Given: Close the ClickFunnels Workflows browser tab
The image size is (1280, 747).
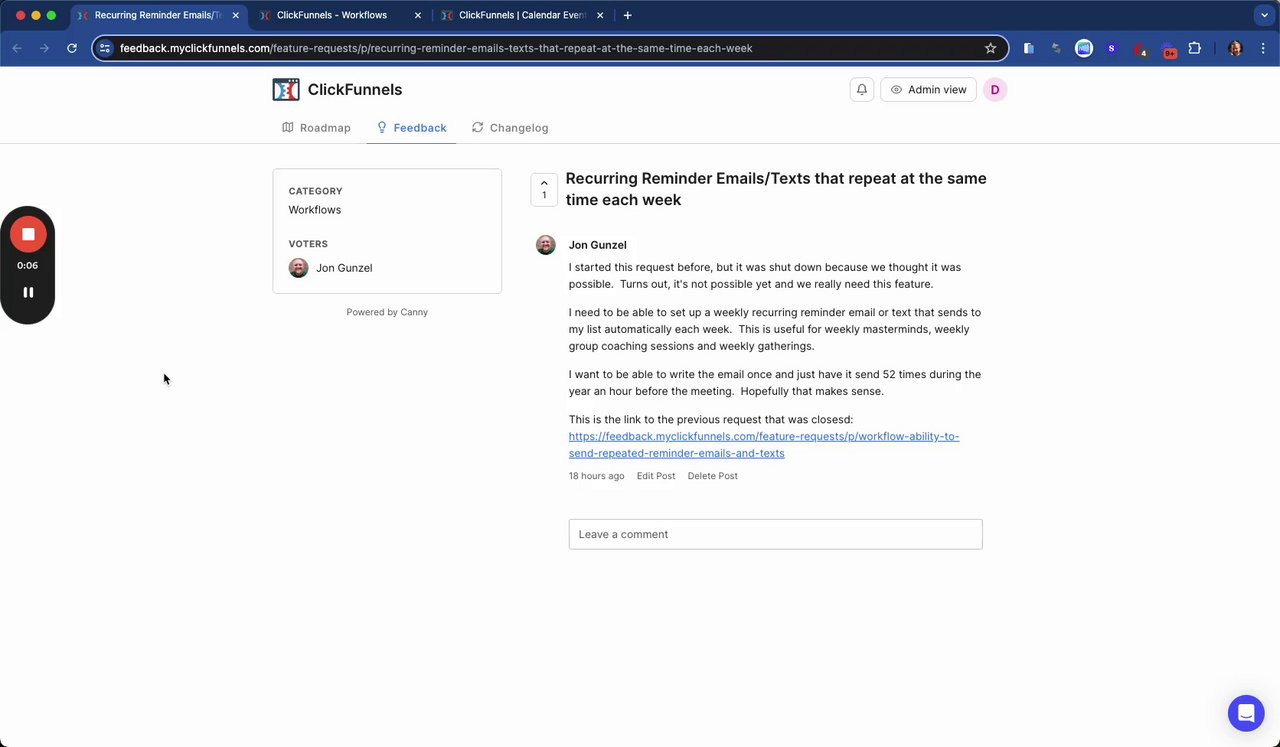Looking at the screenshot, I should [418, 15].
